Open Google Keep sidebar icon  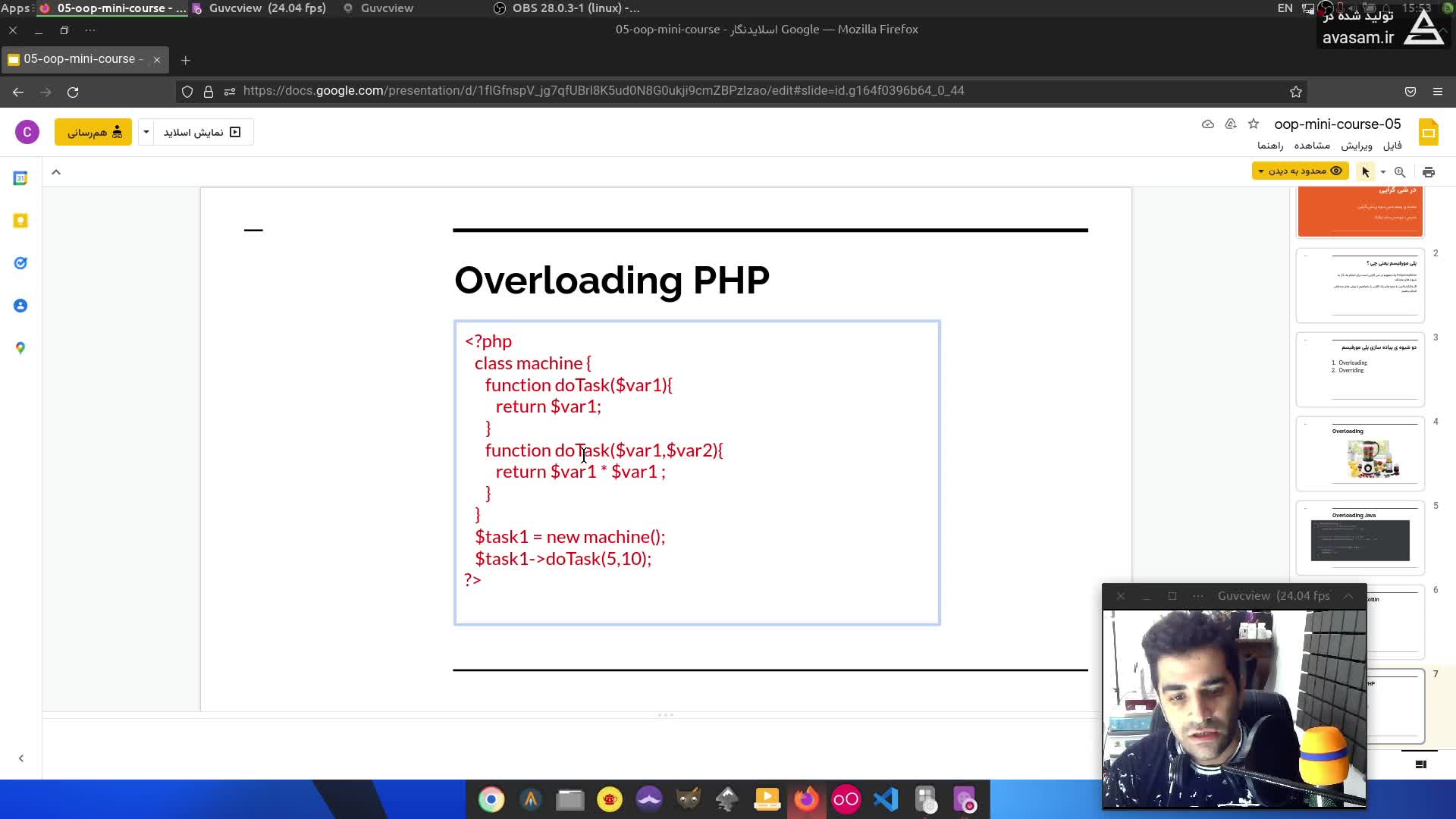tap(20, 221)
